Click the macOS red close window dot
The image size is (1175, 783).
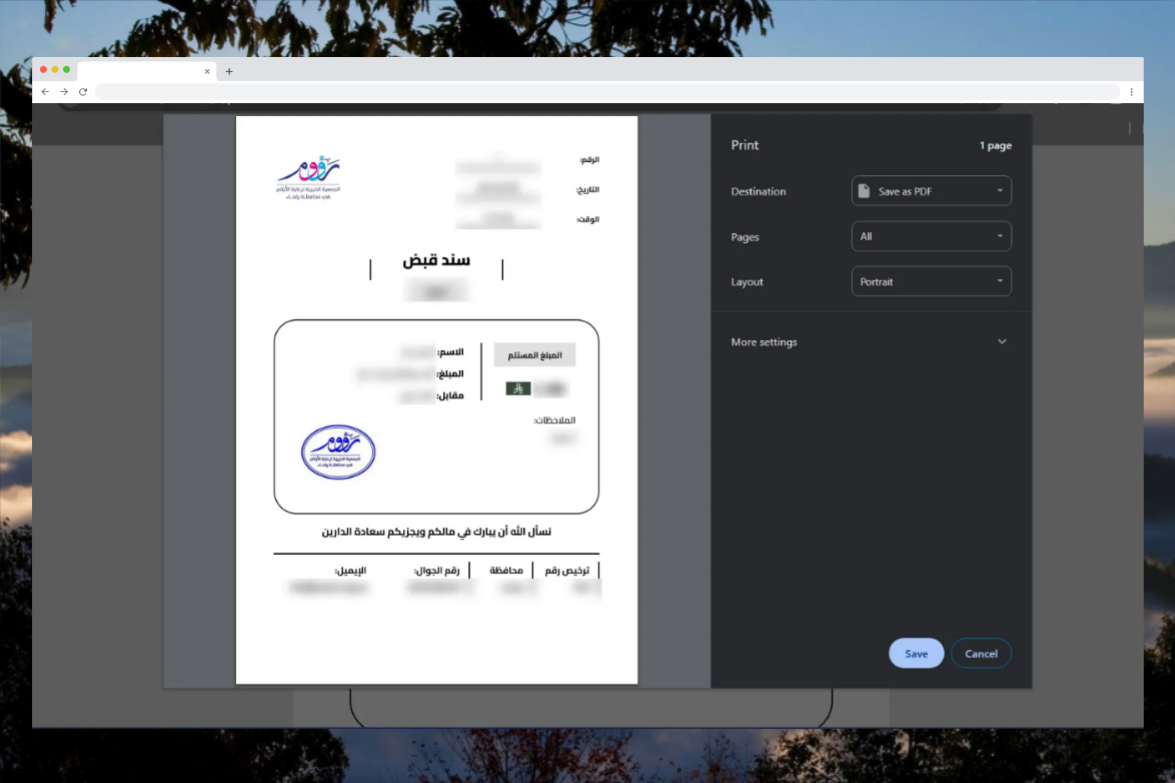click(43, 70)
